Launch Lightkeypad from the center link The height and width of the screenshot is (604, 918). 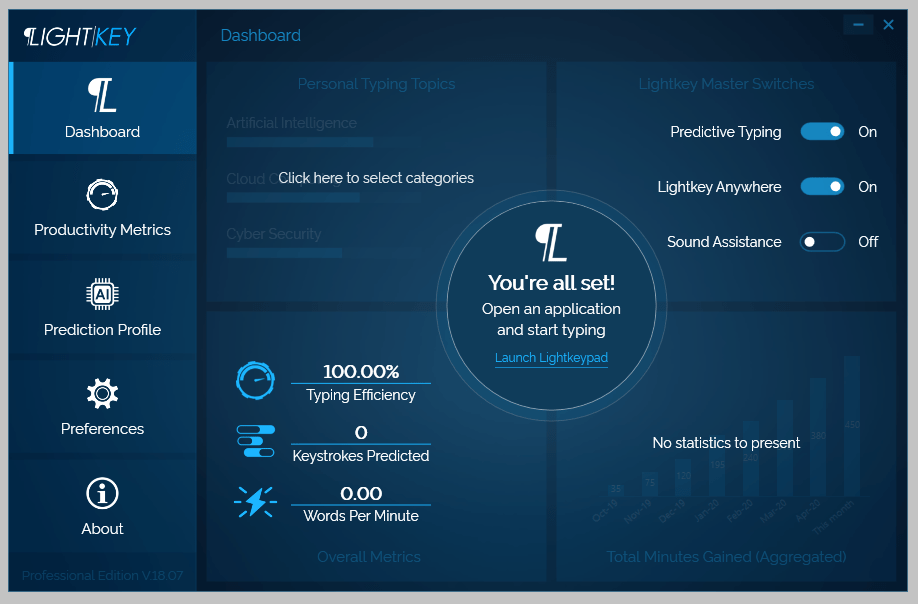(551, 358)
